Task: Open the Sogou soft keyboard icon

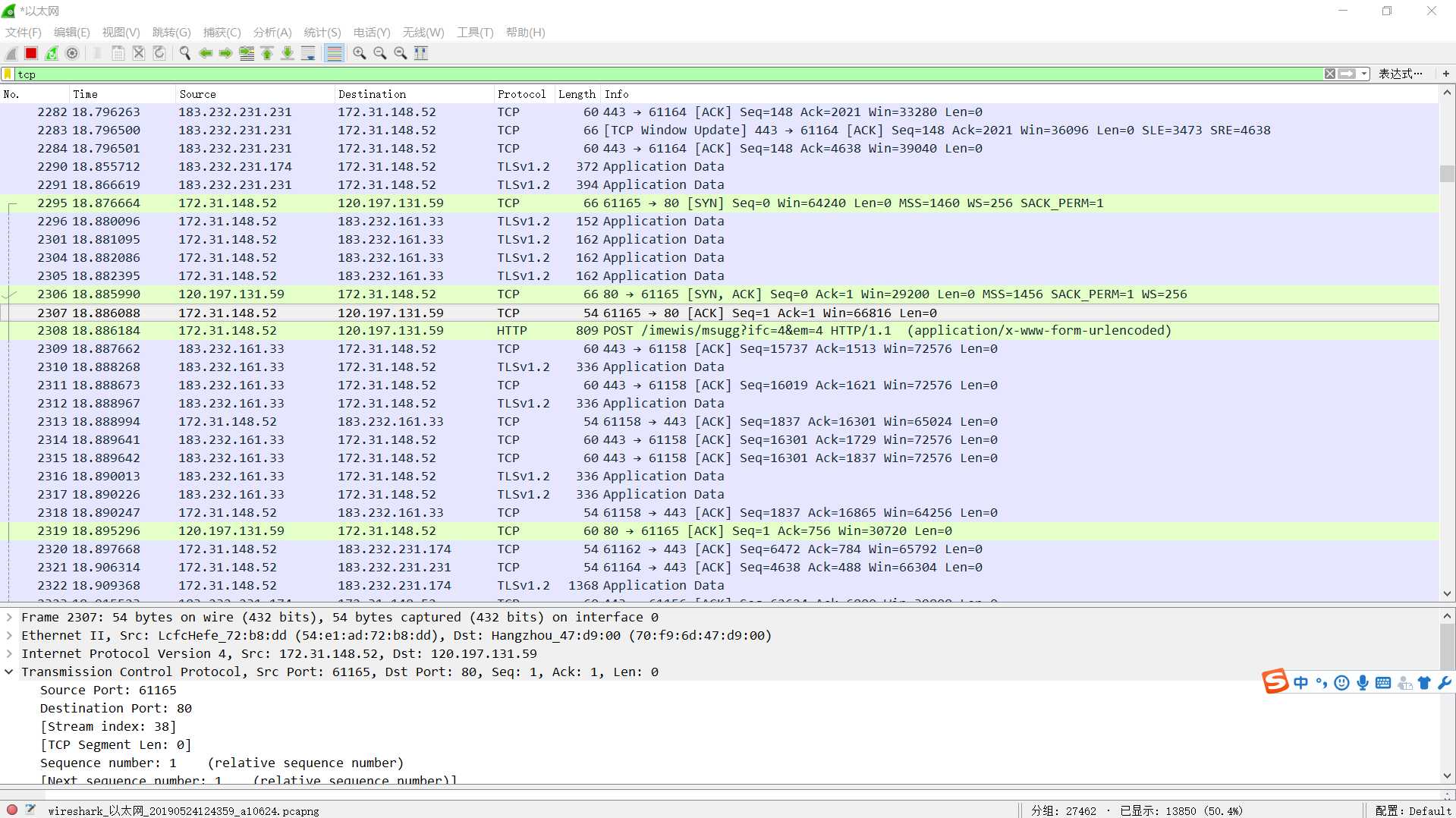Action: (x=1383, y=683)
